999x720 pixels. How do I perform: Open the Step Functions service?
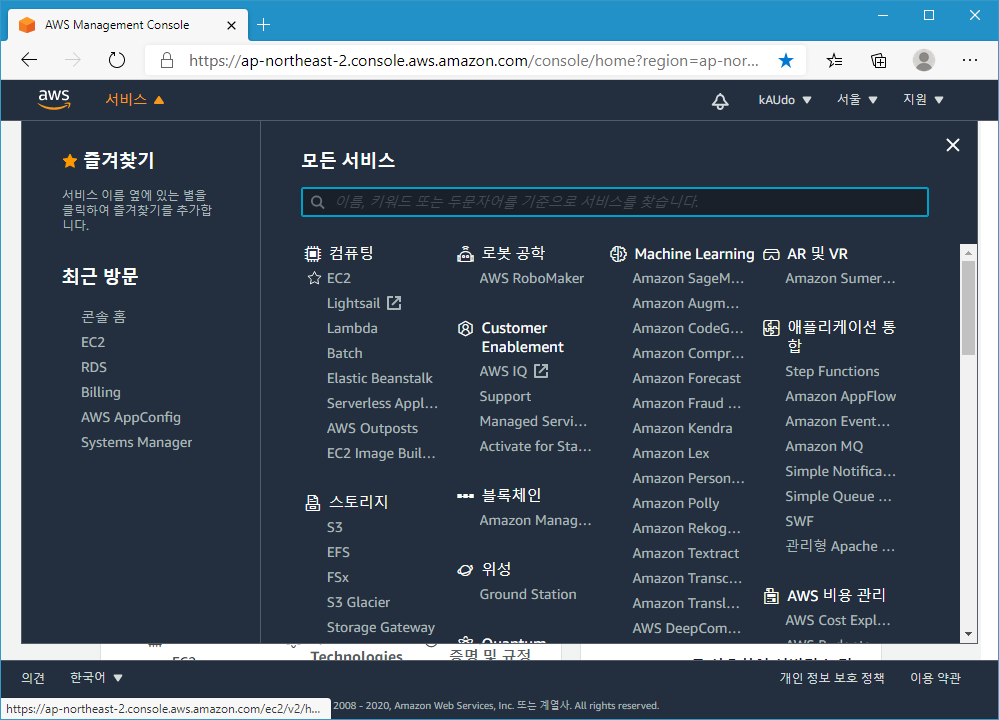click(832, 371)
